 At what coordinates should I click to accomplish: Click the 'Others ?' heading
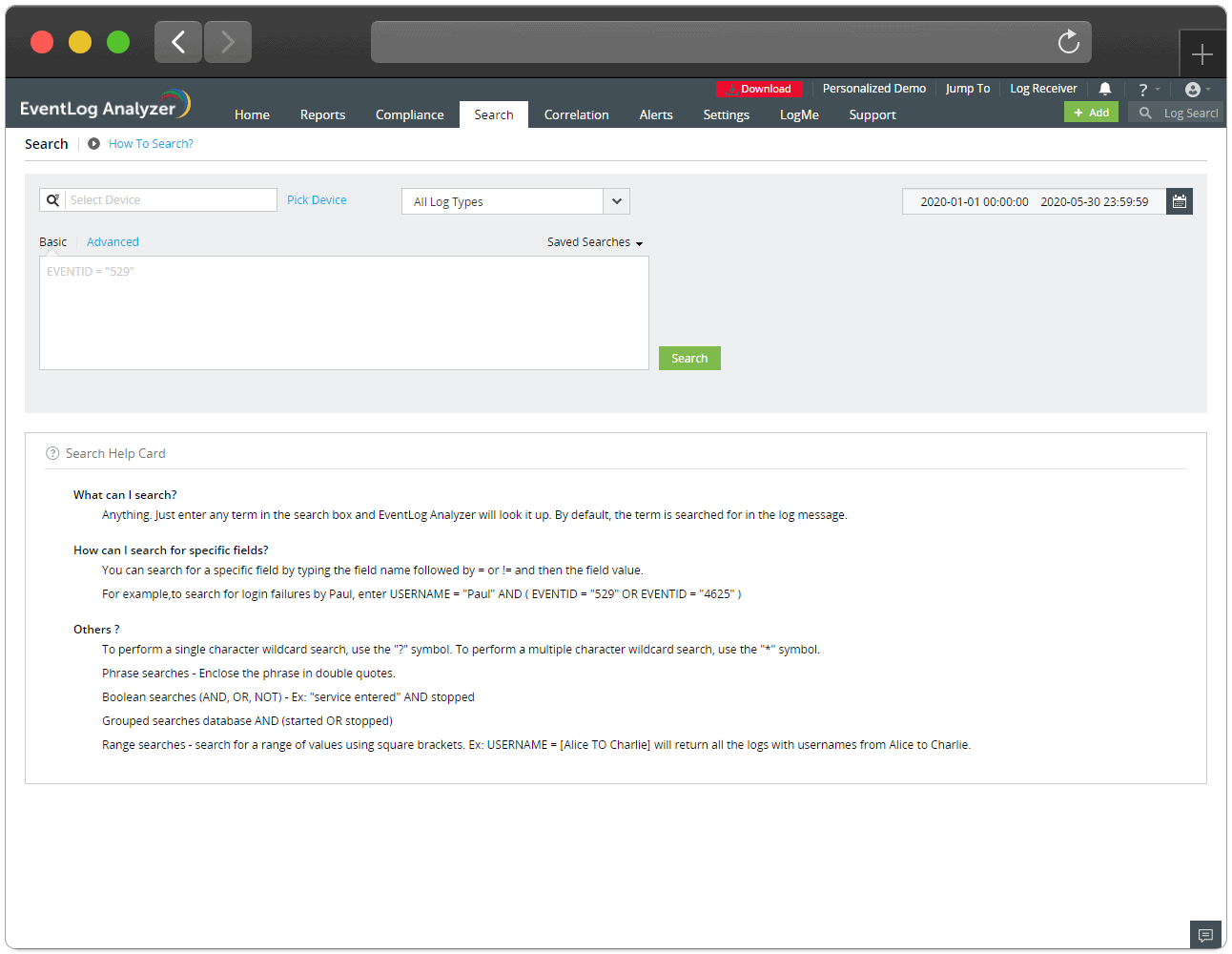(x=96, y=630)
